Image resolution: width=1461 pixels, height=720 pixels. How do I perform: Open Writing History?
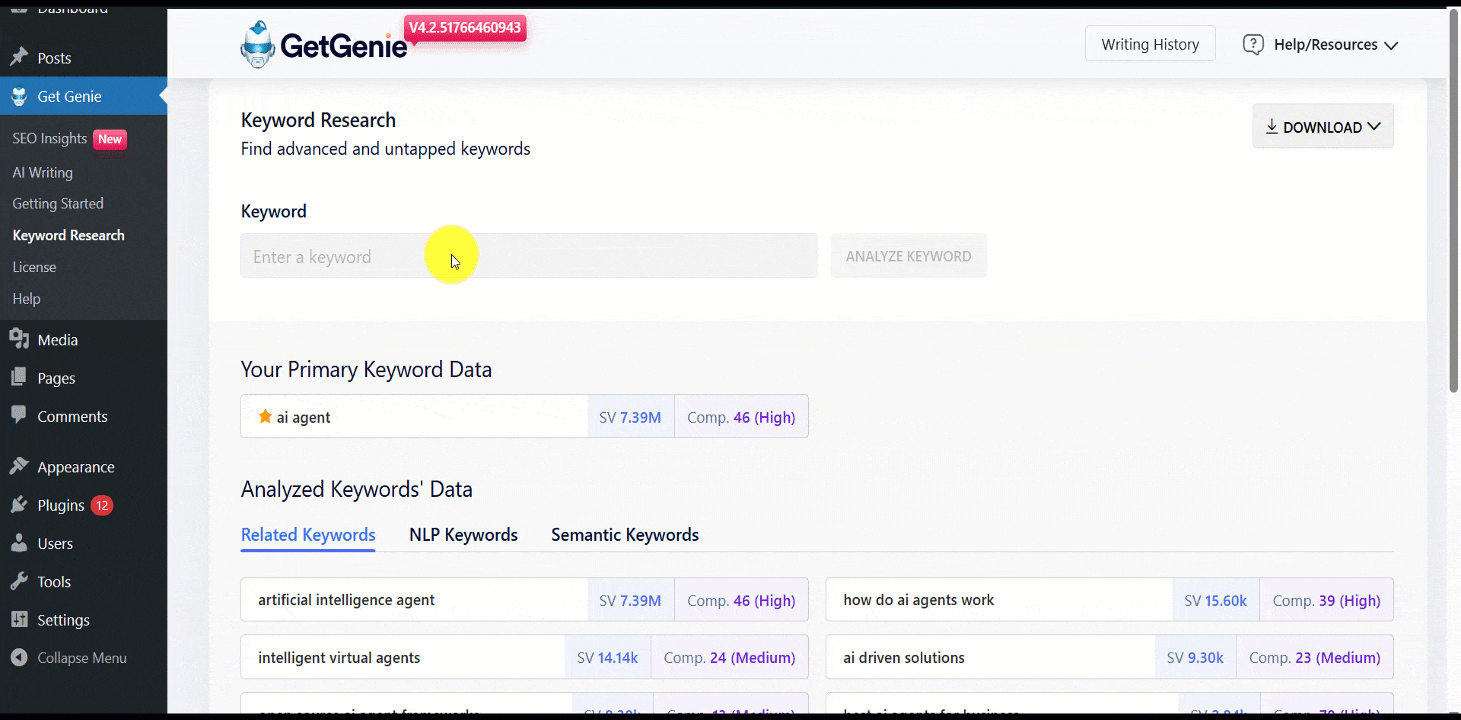tap(1150, 43)
